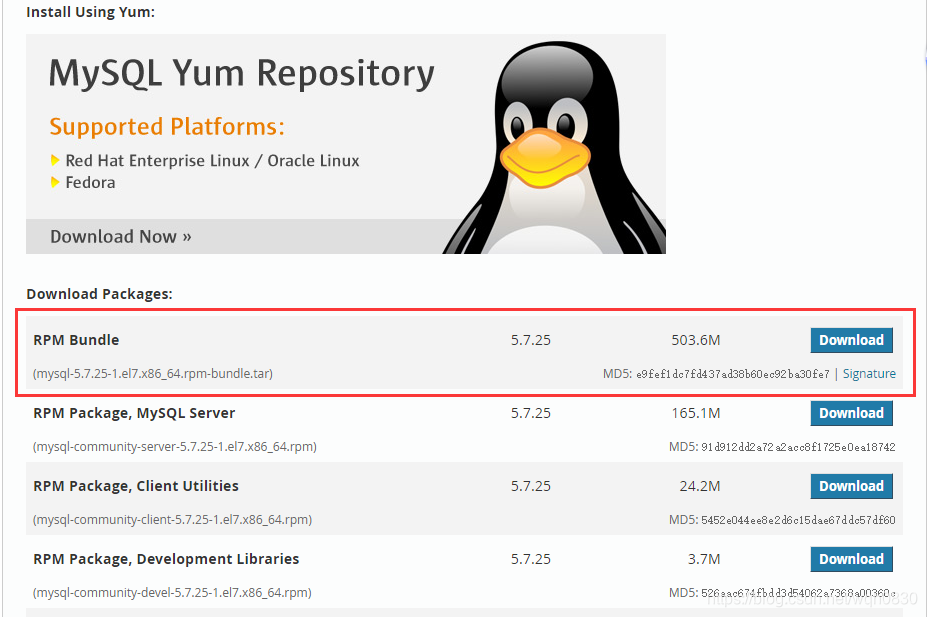Click version 5.7.25 in RPM Bundle row

pyautogui.click(x=531, y=340)
